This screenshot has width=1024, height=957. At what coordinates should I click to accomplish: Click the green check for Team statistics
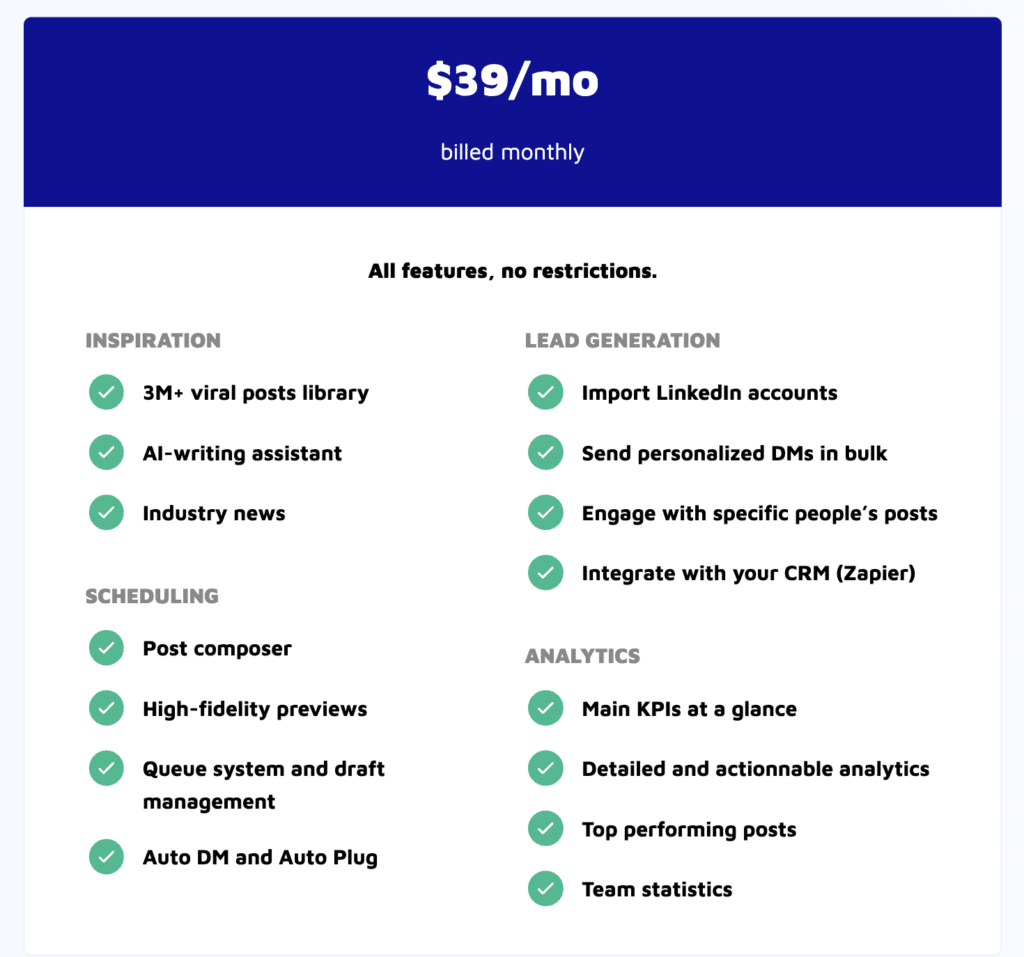click(x=546, y=888)
